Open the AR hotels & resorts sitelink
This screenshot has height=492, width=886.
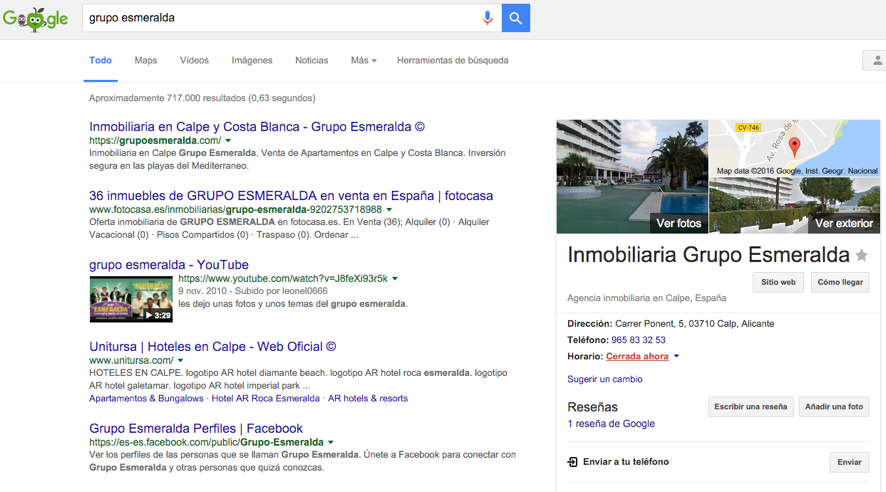click(x=368, y=398)
